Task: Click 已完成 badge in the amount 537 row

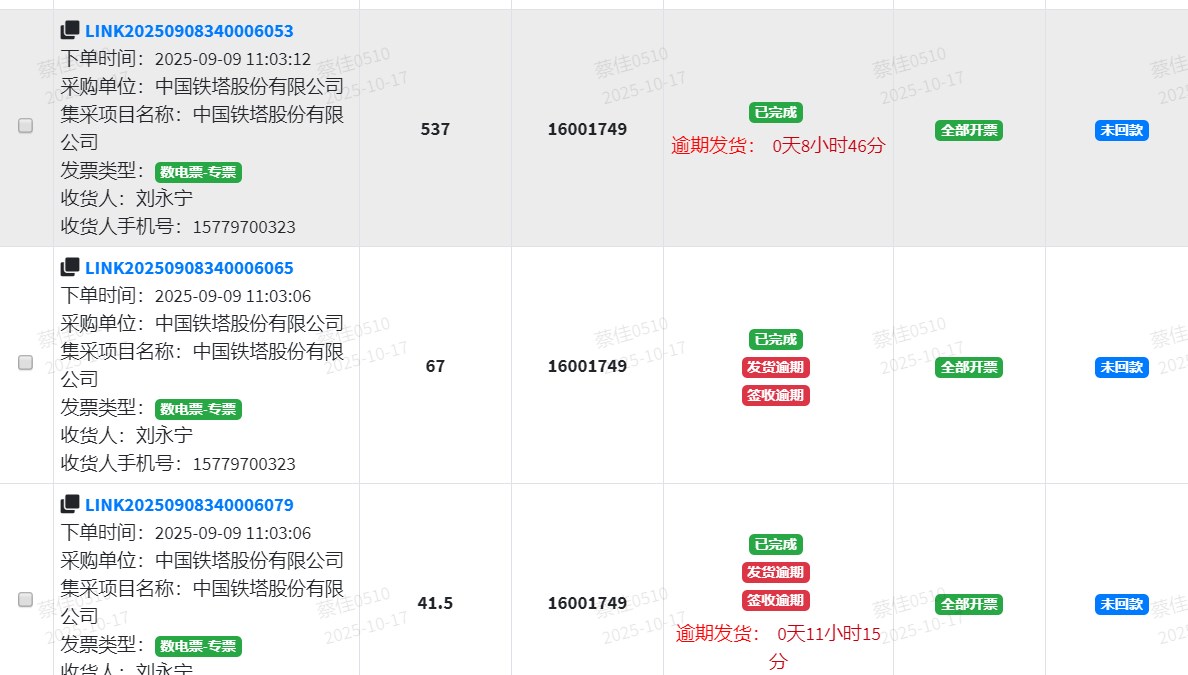Action: click(776, 113)
